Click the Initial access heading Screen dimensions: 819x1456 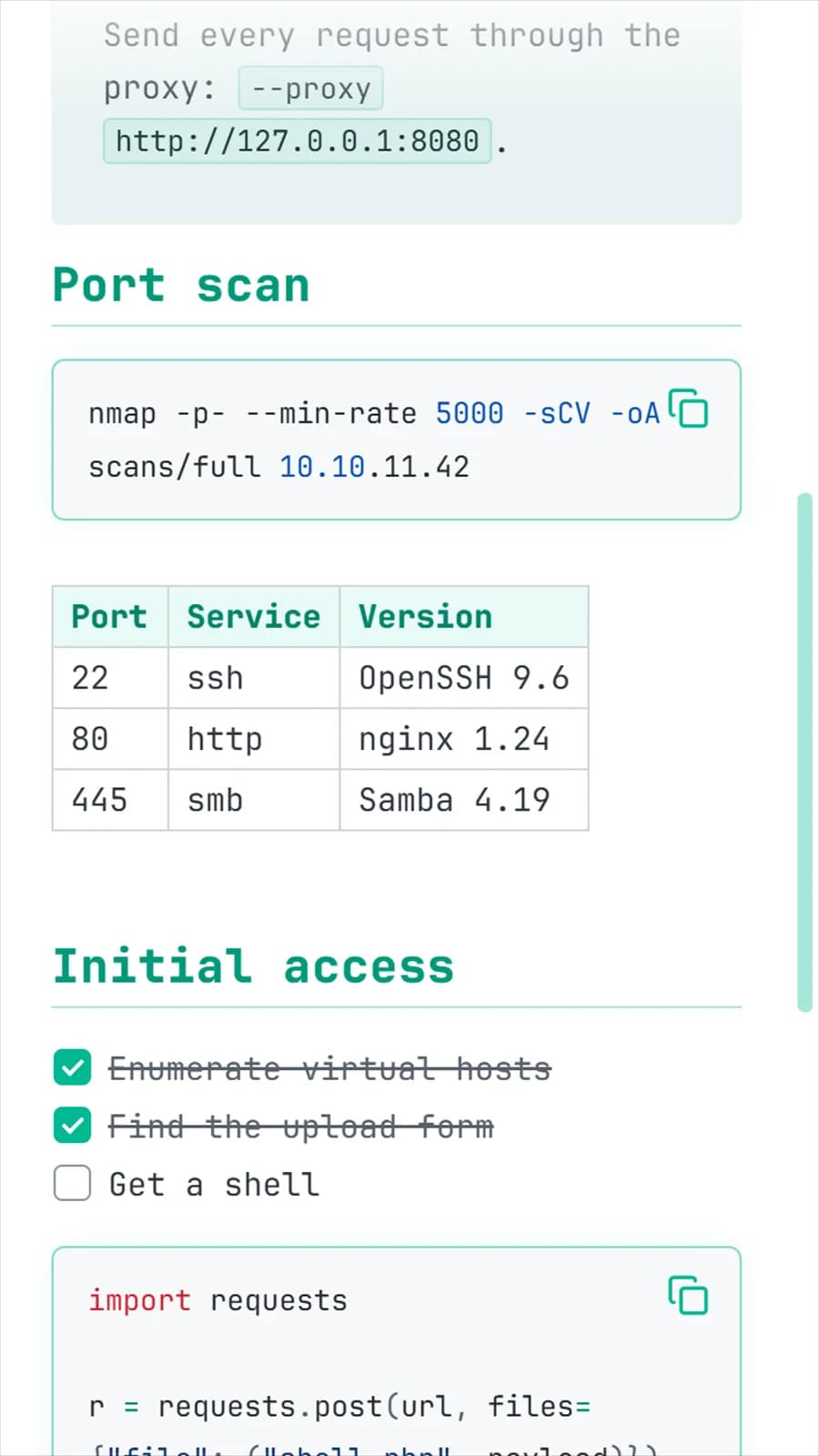pyautogui.click(x=253, y=966)
